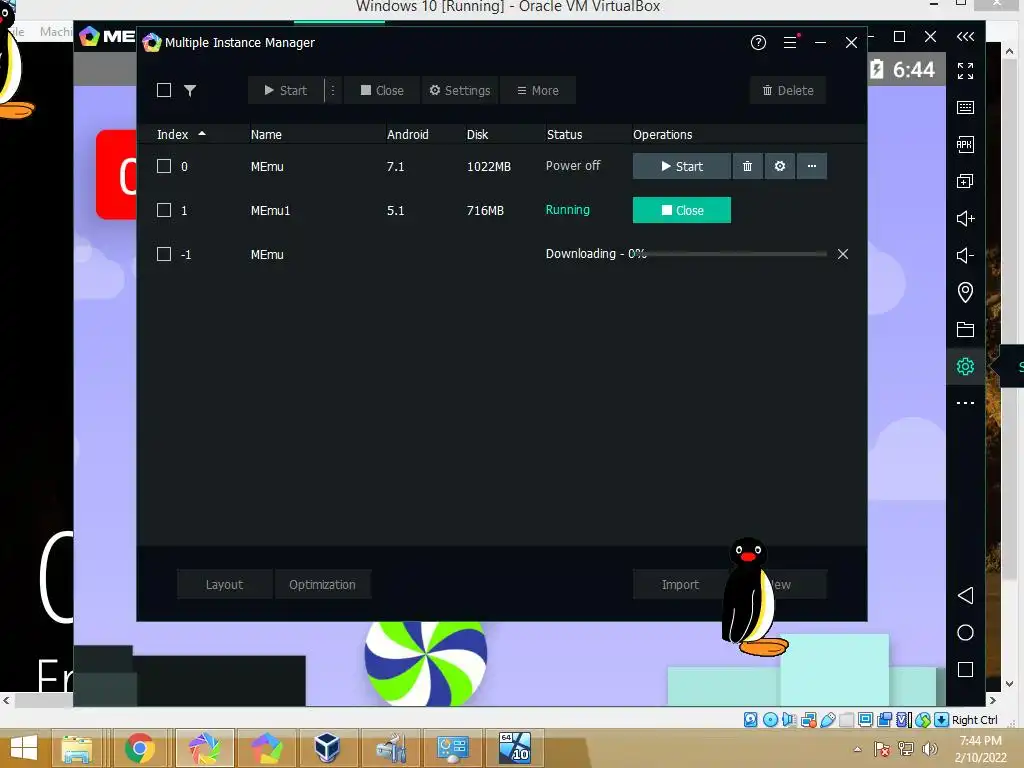
Task: Open the Multiple Instance Manager hamburger menu
Action: tap(790, 42)
